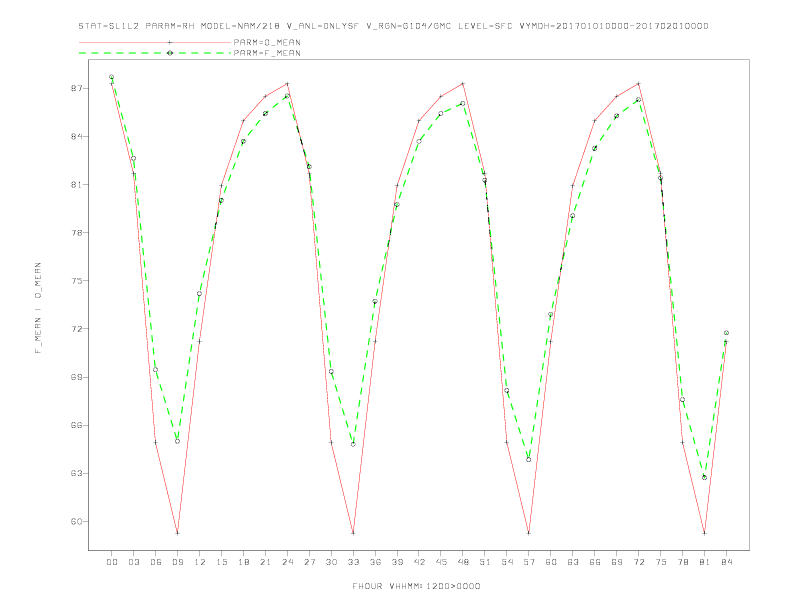Viewport: 792px width, 612px height.
Task: Click x-axis tick label 18
Action: (x=243, y=562)
